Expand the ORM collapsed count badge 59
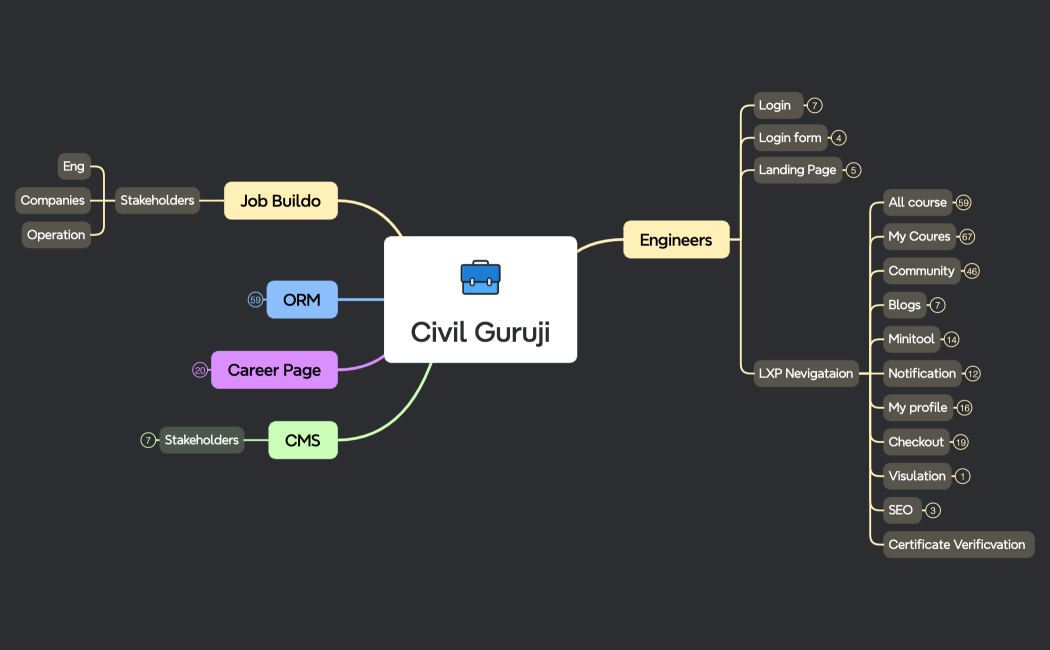The height and width of the screenshot is (650, 1050). coord(255,300)
